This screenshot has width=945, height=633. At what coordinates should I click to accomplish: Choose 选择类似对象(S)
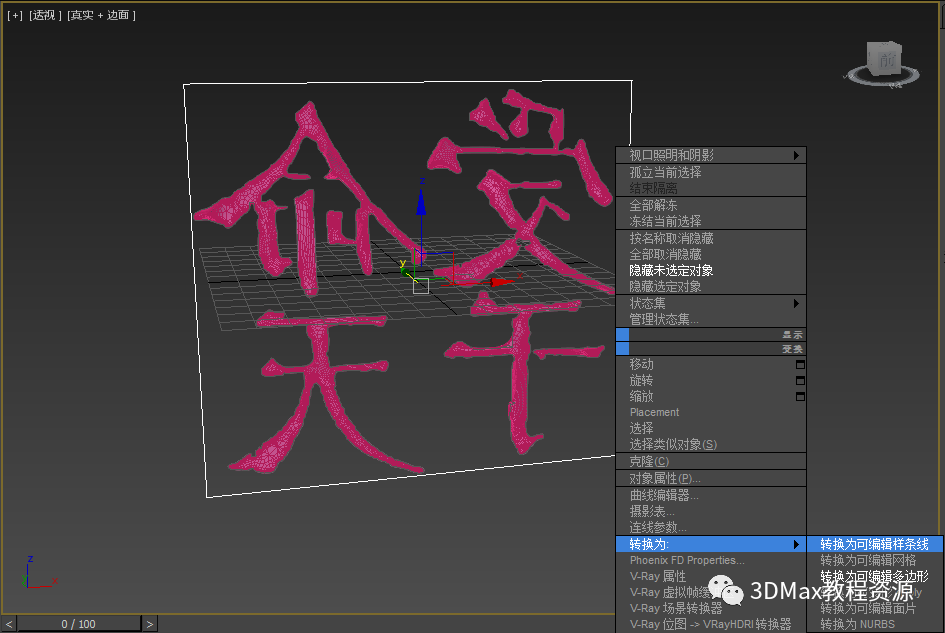click(x=673, y=445)
